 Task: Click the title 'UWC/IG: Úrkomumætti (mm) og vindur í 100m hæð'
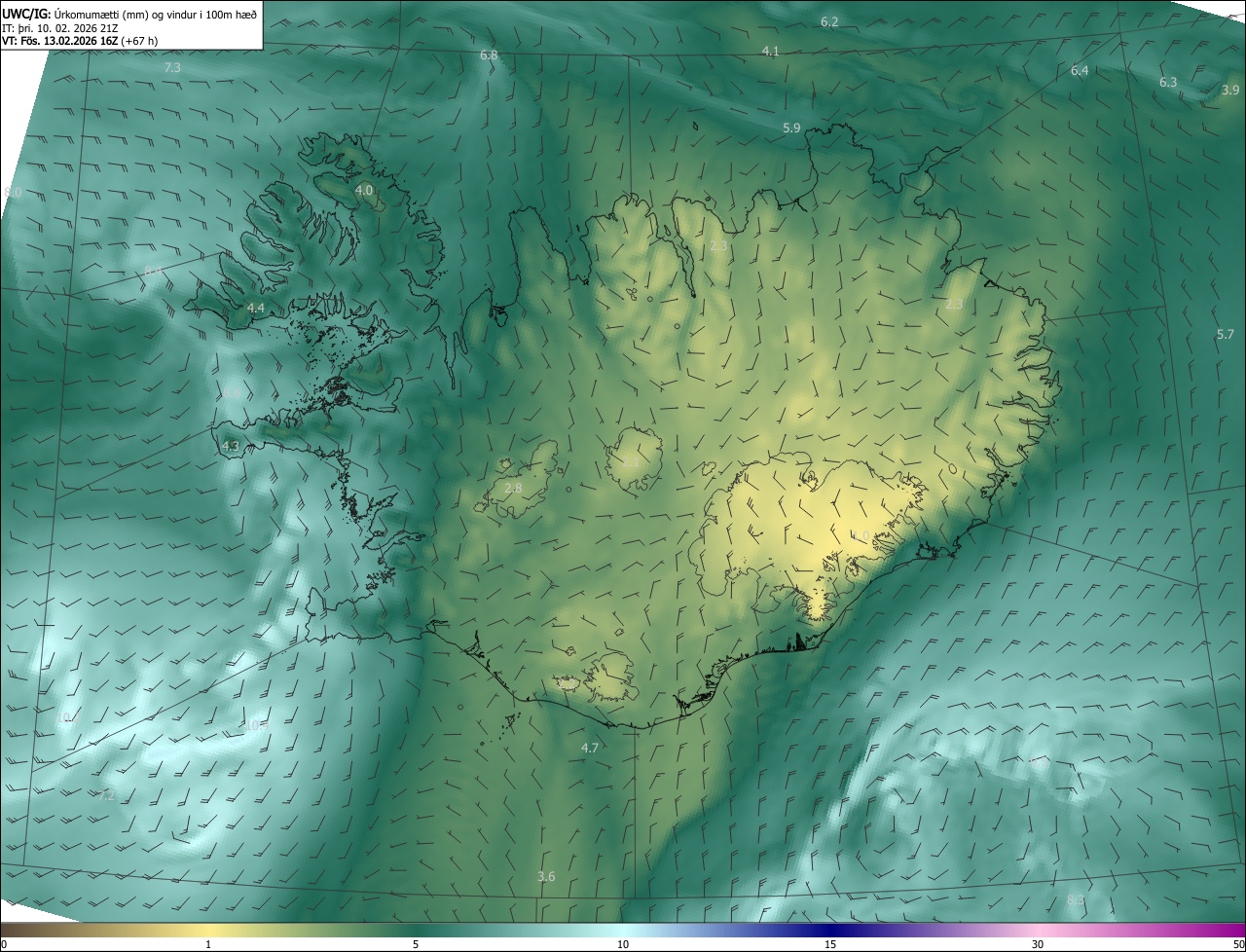pyautogui.click(x=129, y=13)
